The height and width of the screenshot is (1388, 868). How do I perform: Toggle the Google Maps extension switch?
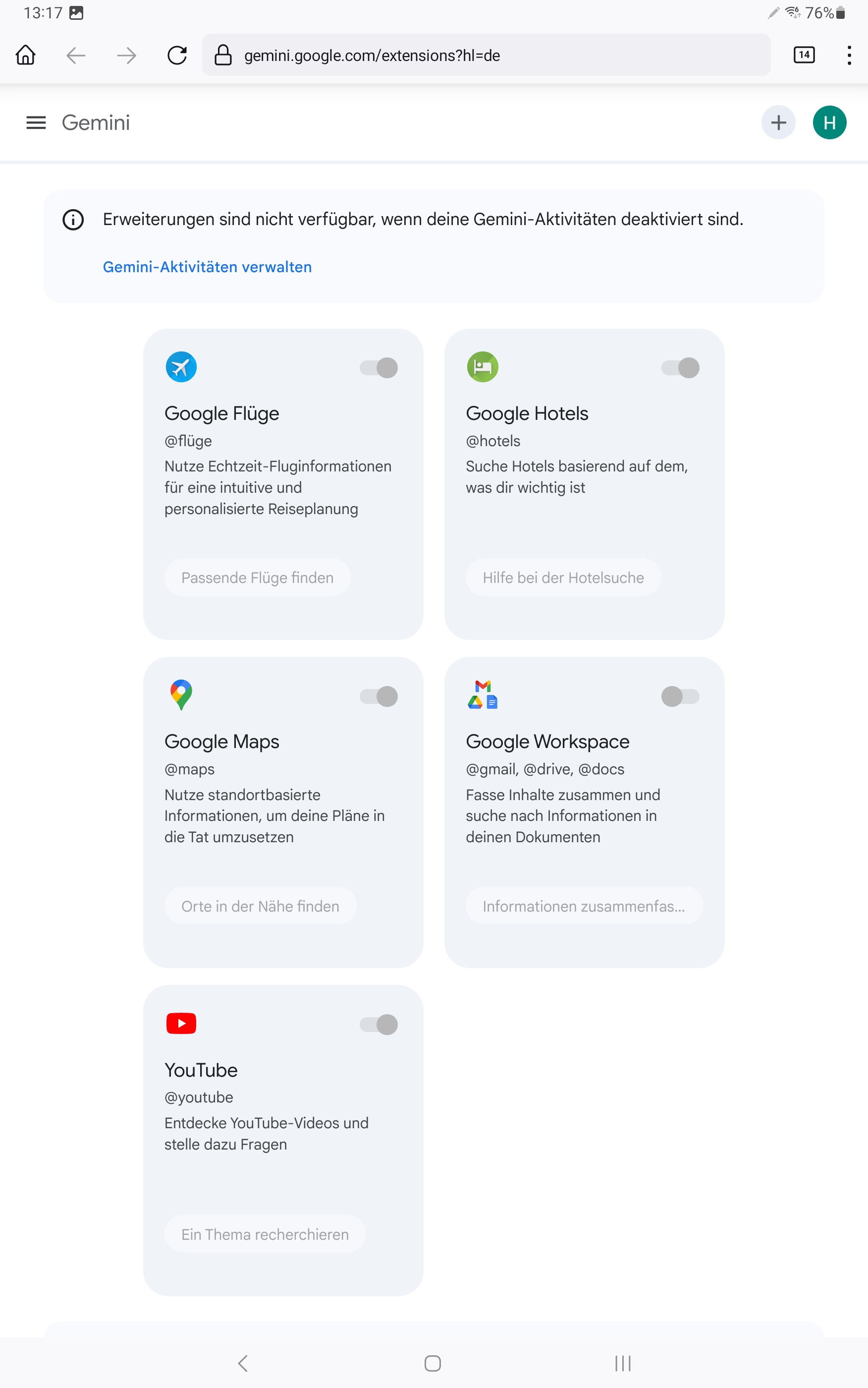coord(379,696)
